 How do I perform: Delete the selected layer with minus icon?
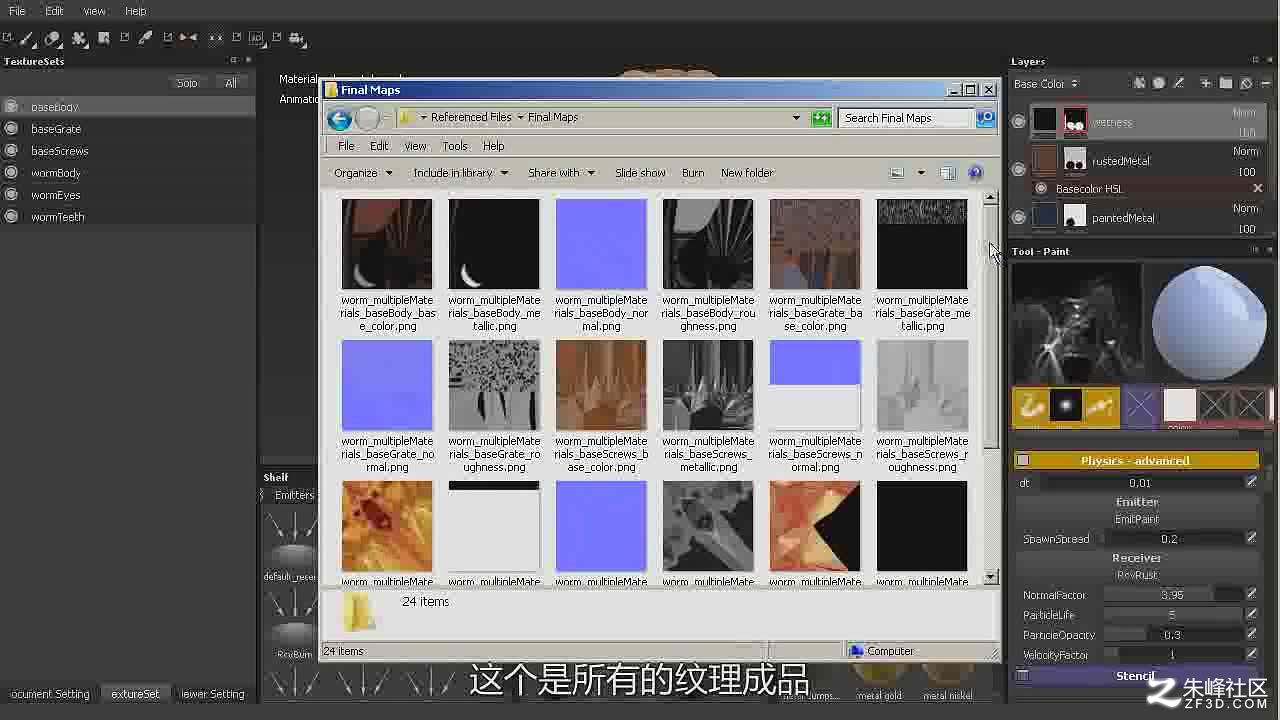(1266, 84)
